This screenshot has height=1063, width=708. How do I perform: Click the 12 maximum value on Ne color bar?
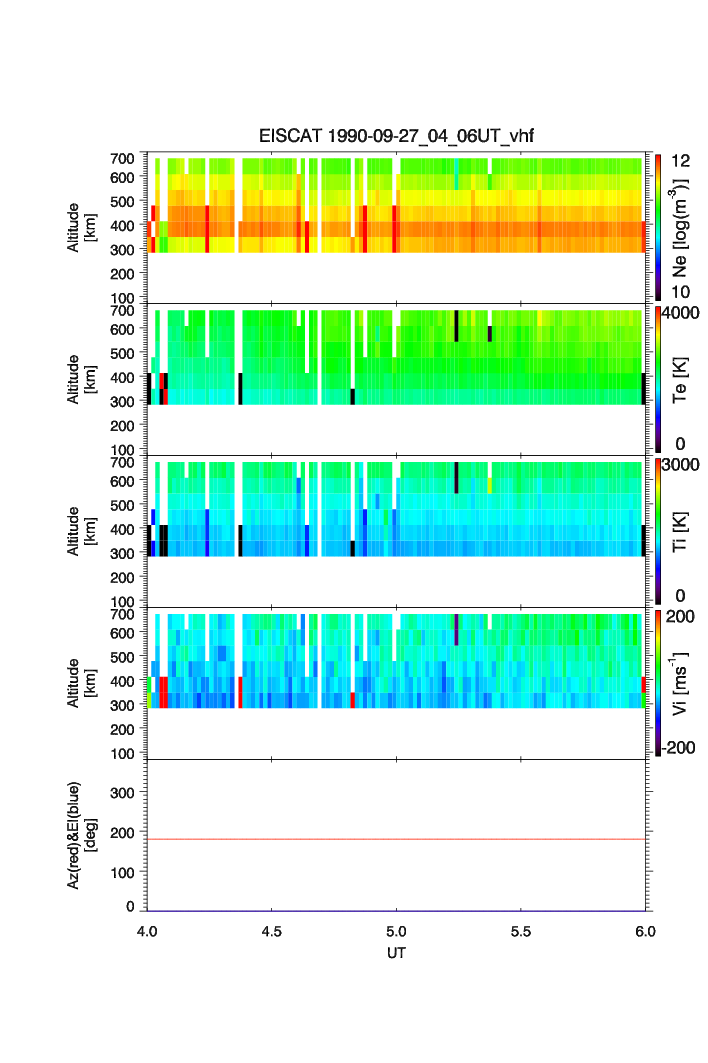pos(680,161)
